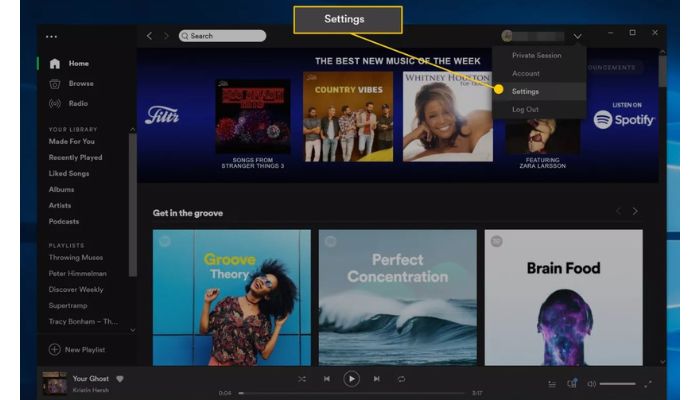The image size is (700, 400).
Task: Click the Radio broadcast icon
Action: (x=55, y=104)
